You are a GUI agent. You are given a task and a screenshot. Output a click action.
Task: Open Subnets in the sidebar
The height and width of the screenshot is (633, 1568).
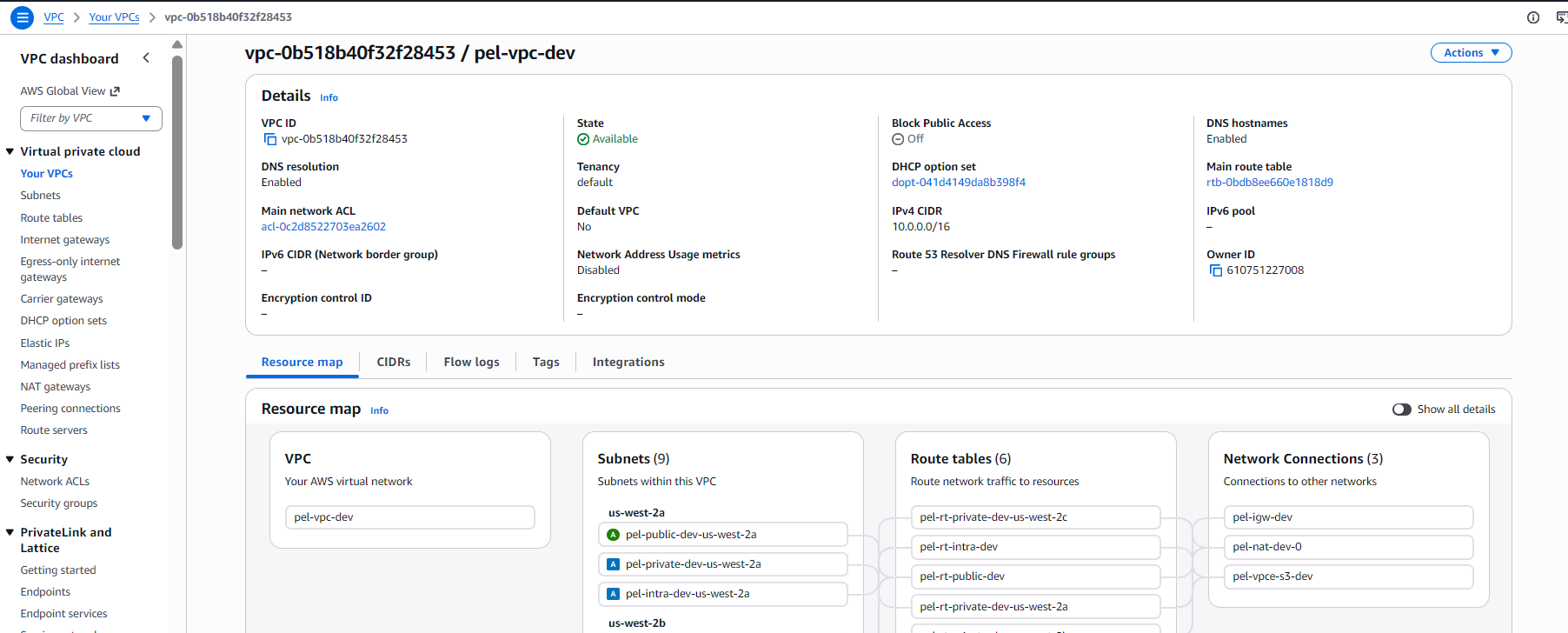[x=41, y=196]
